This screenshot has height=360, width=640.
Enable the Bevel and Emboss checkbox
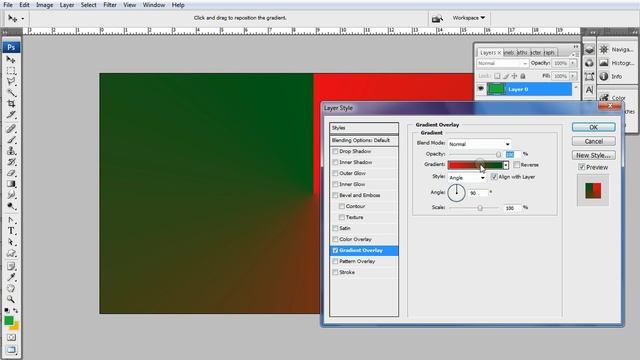pyautogui.click(x=335, y=196)
